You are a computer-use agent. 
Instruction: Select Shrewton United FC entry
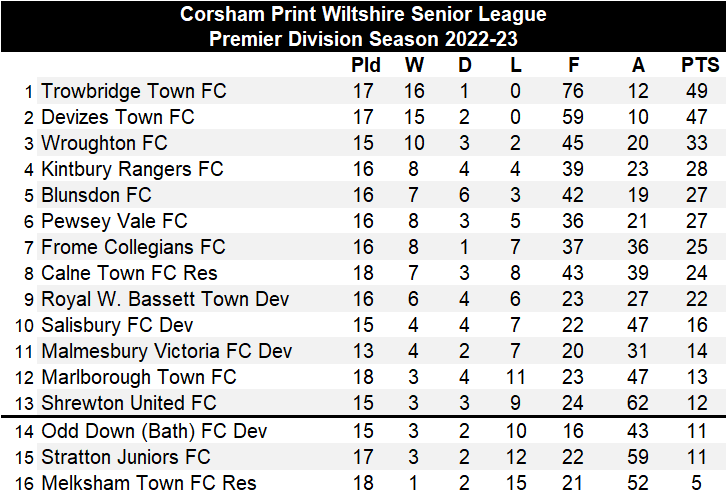coord(128,402)
